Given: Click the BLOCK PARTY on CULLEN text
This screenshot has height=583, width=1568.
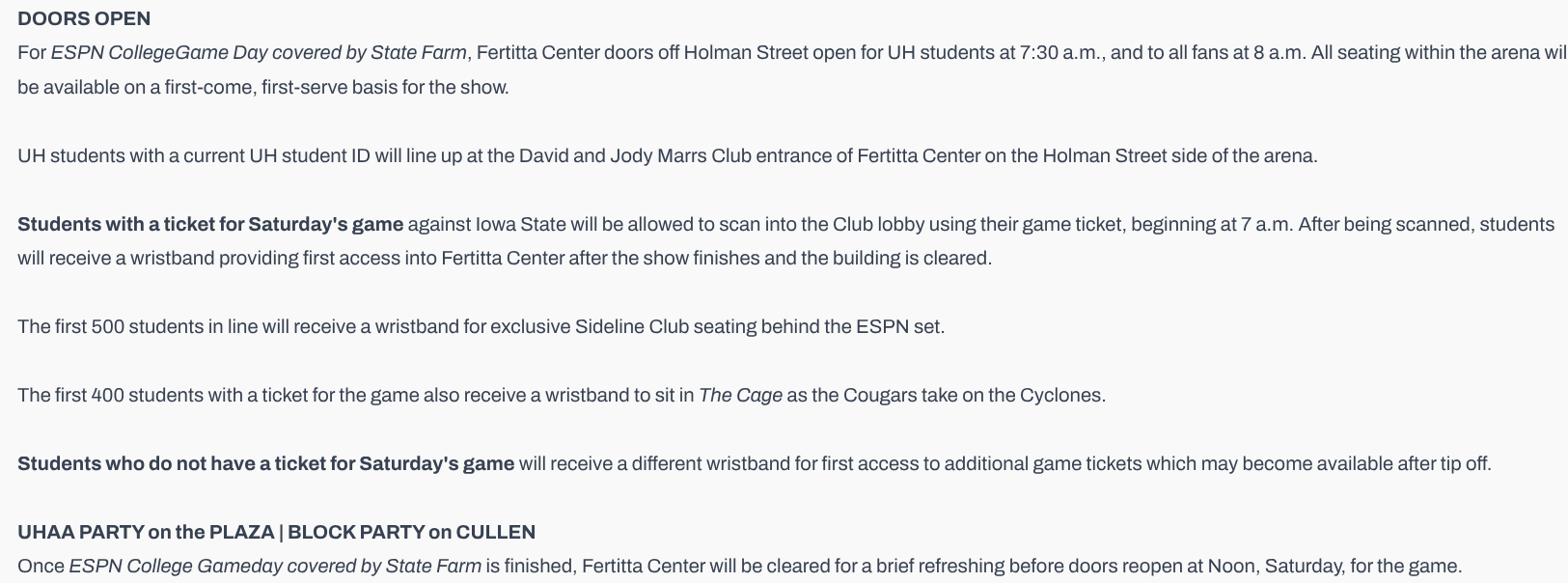Looking at the screenshot, I should pos(411,533).
